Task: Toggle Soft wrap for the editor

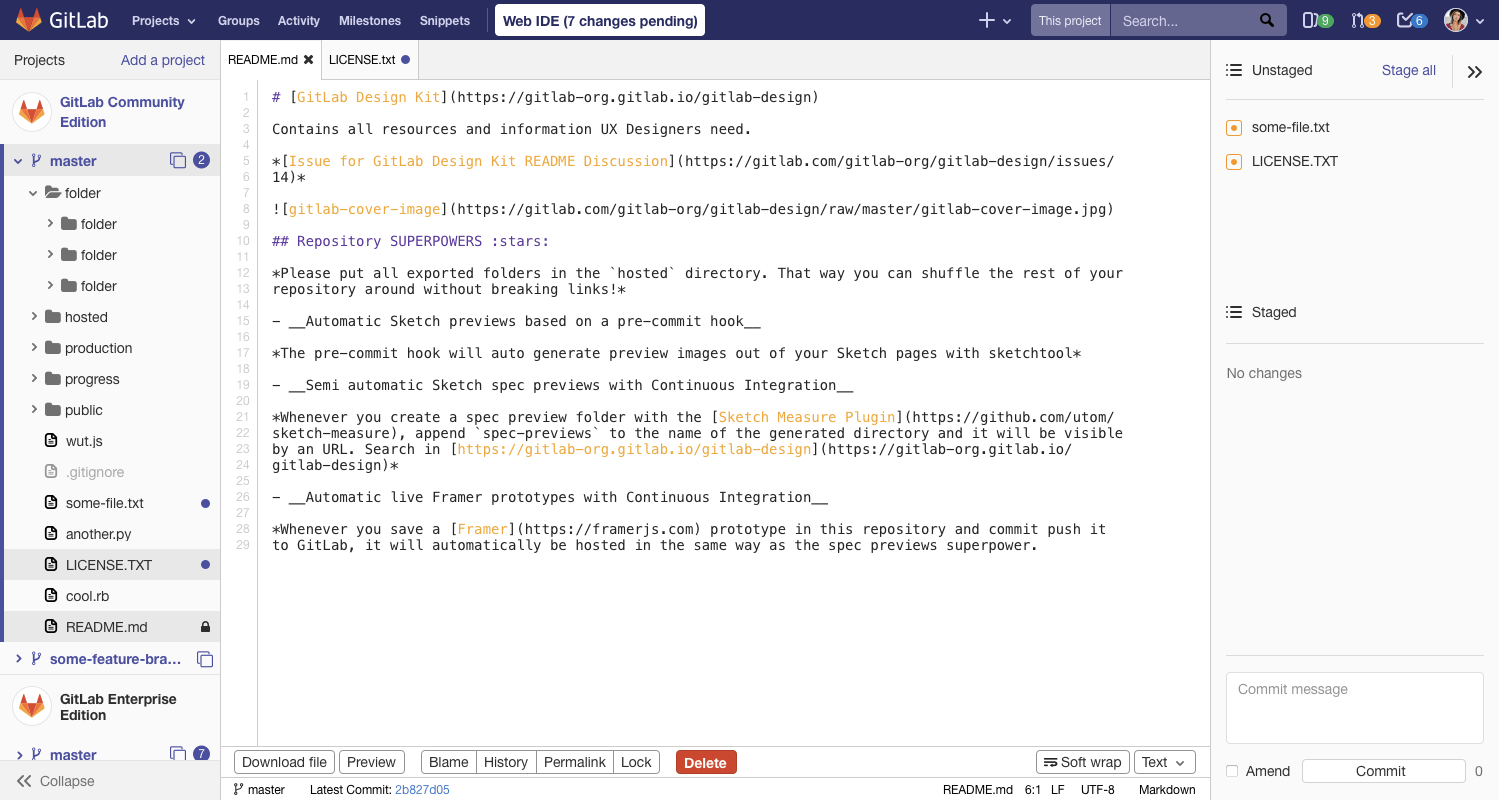Action: pyautogui.click(x=1082, y=761)
